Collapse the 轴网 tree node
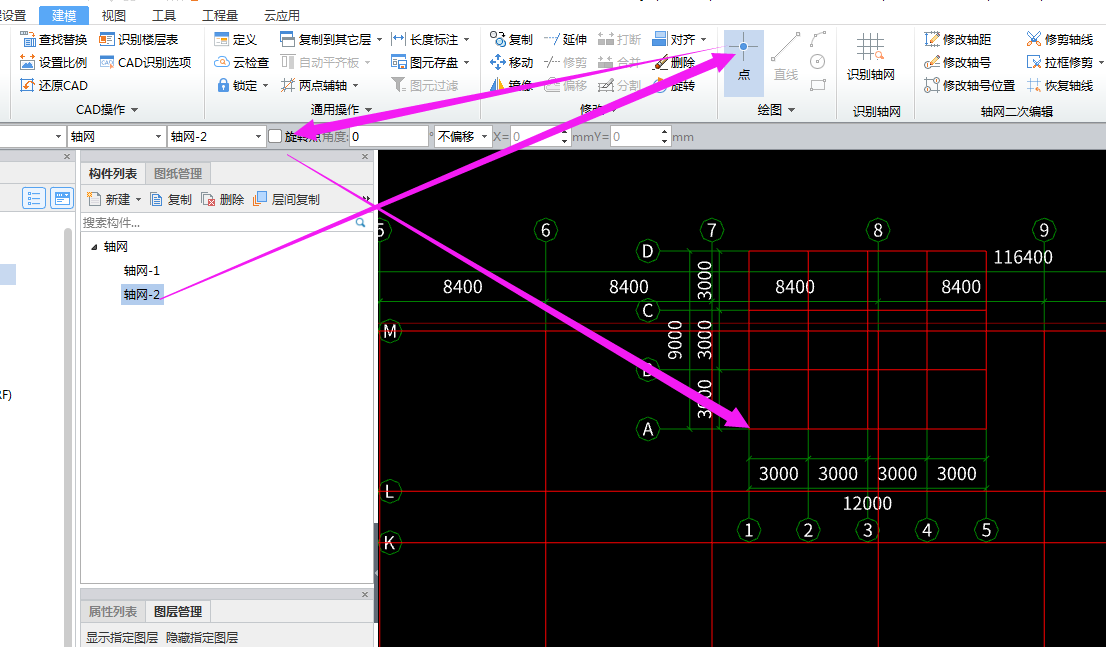 [x=94, y=247]
